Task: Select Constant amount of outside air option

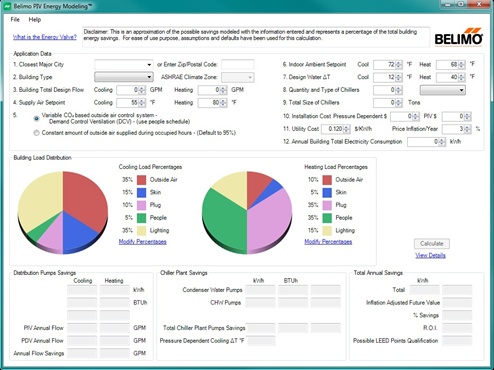Action: (36, 133)
